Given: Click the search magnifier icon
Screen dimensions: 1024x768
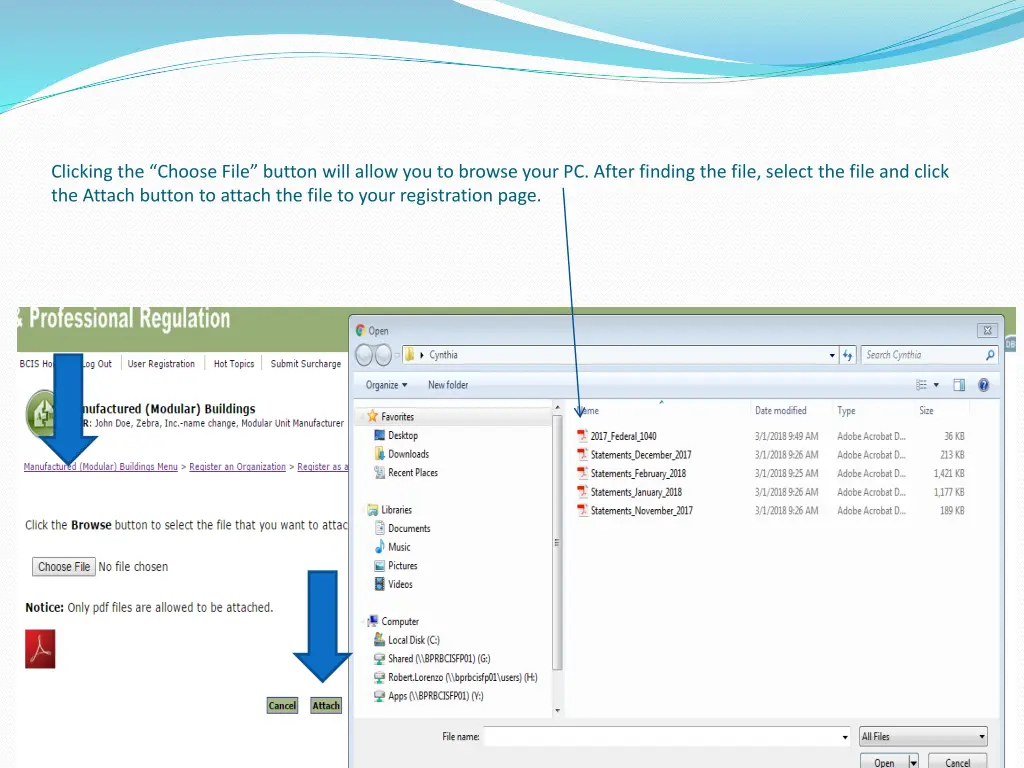Looking at the screenshot, I should 990,355.
